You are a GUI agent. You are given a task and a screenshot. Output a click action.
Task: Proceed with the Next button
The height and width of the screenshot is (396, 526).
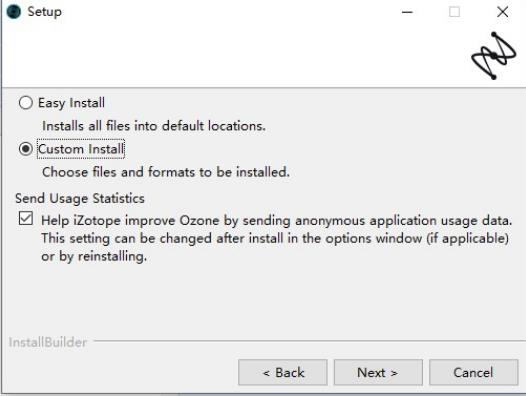tap(378, 373)
